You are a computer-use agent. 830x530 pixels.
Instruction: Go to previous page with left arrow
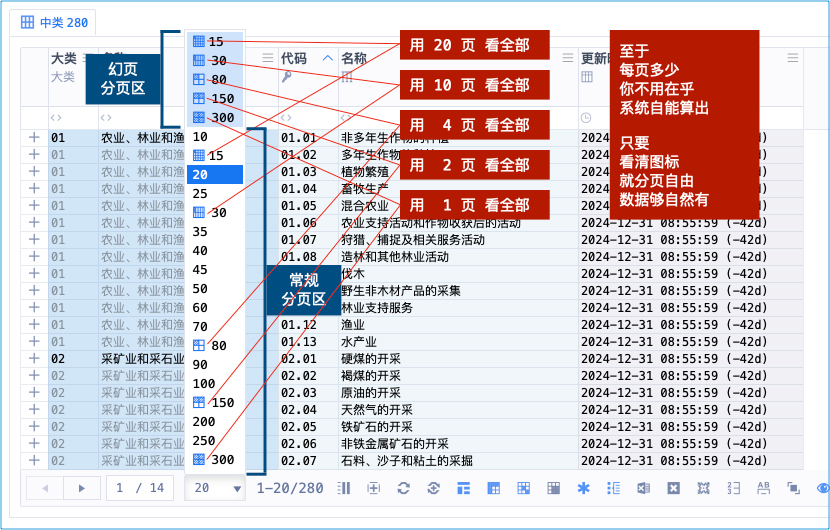[x=45, y=488]
